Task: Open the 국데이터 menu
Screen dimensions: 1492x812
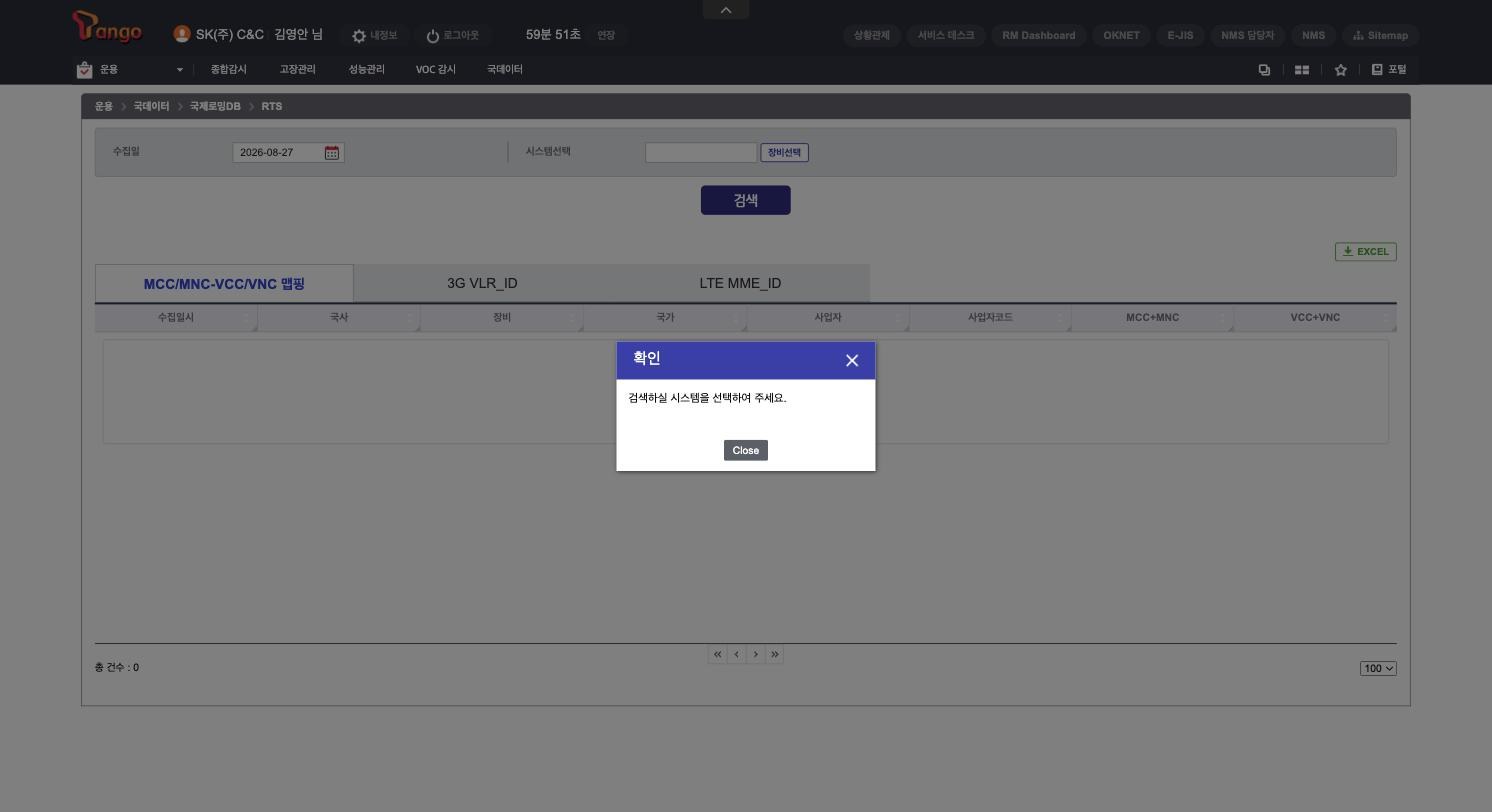Action: coord(505,70)
